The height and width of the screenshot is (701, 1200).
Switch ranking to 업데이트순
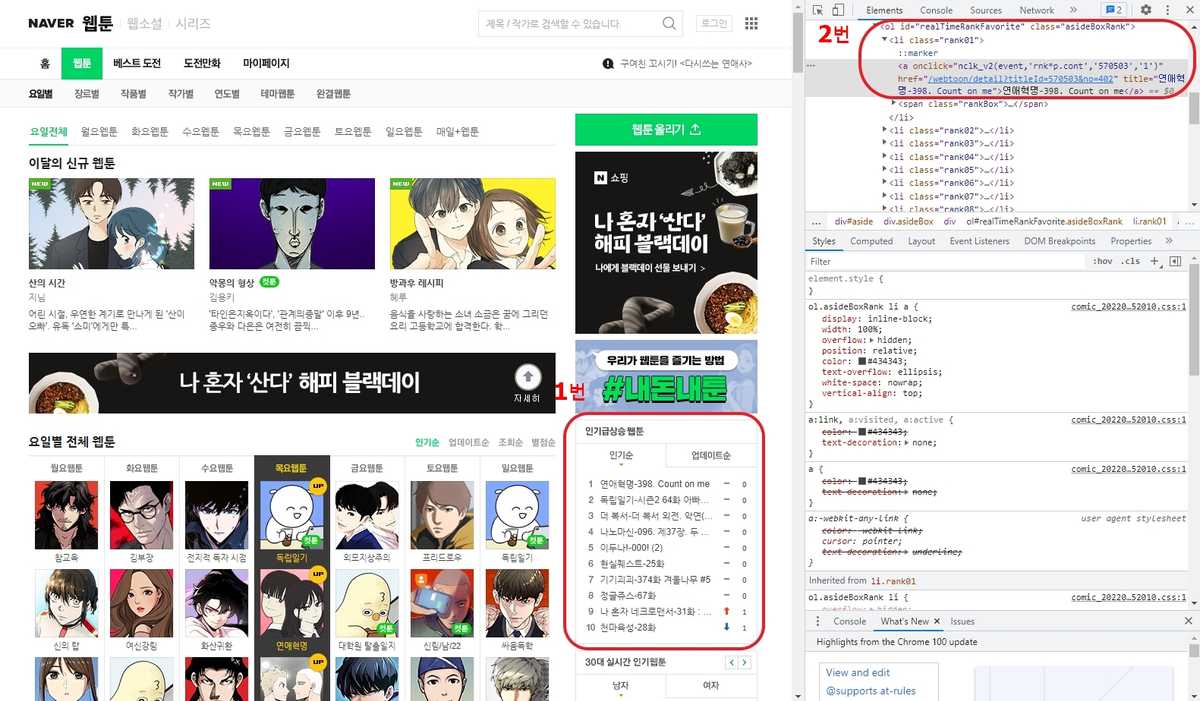point(711,456)
